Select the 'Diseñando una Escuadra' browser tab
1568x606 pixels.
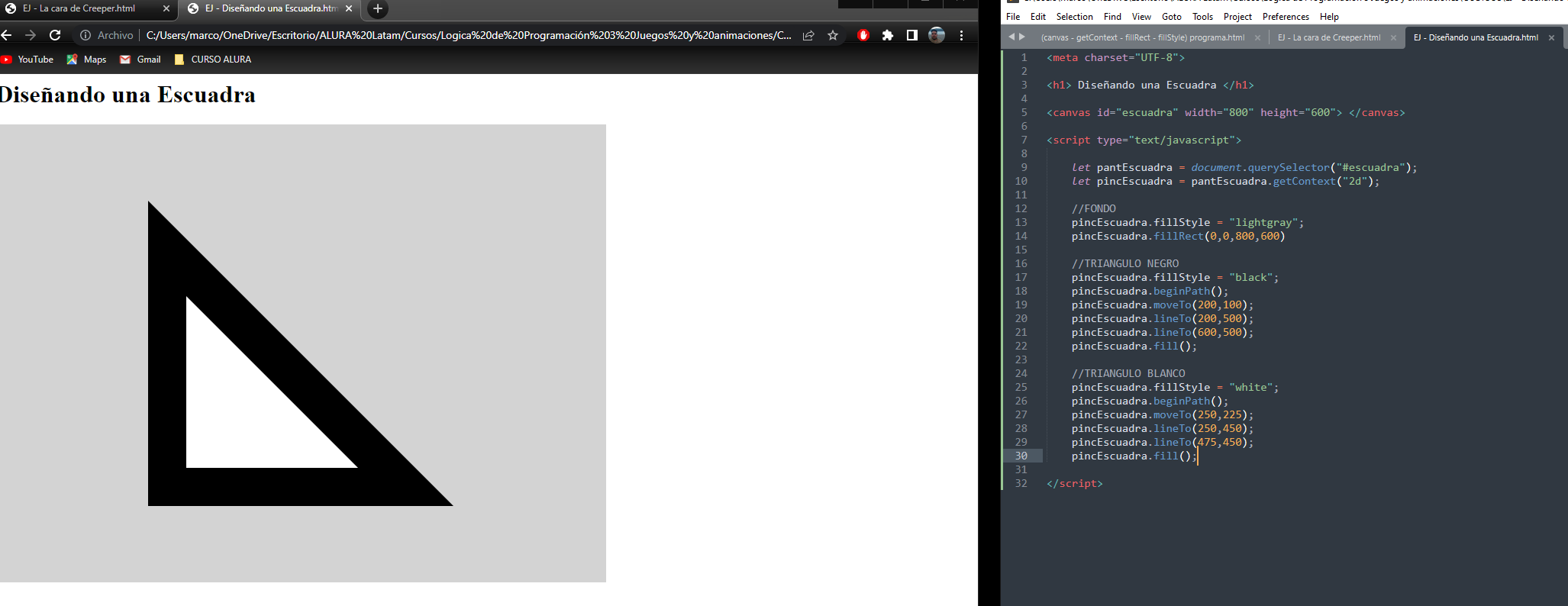coord(271,8)
